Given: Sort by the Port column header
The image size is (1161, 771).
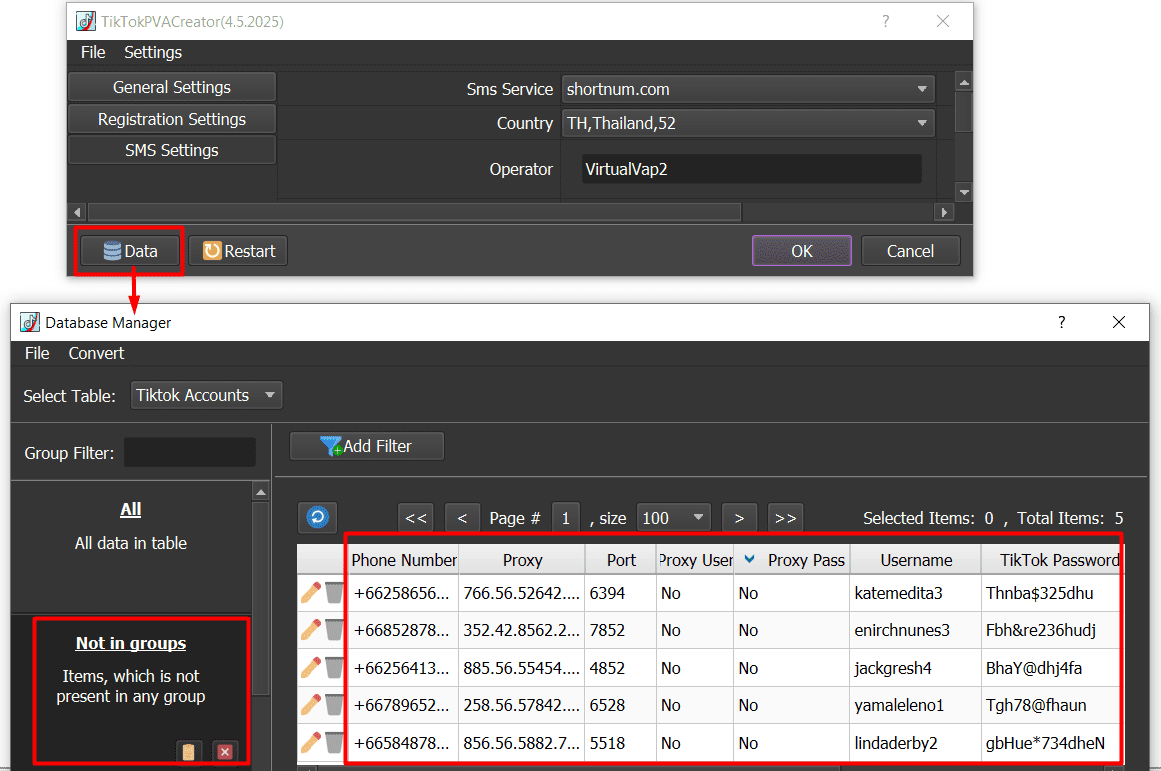Looking at the screenshot, I should point(621,560).
